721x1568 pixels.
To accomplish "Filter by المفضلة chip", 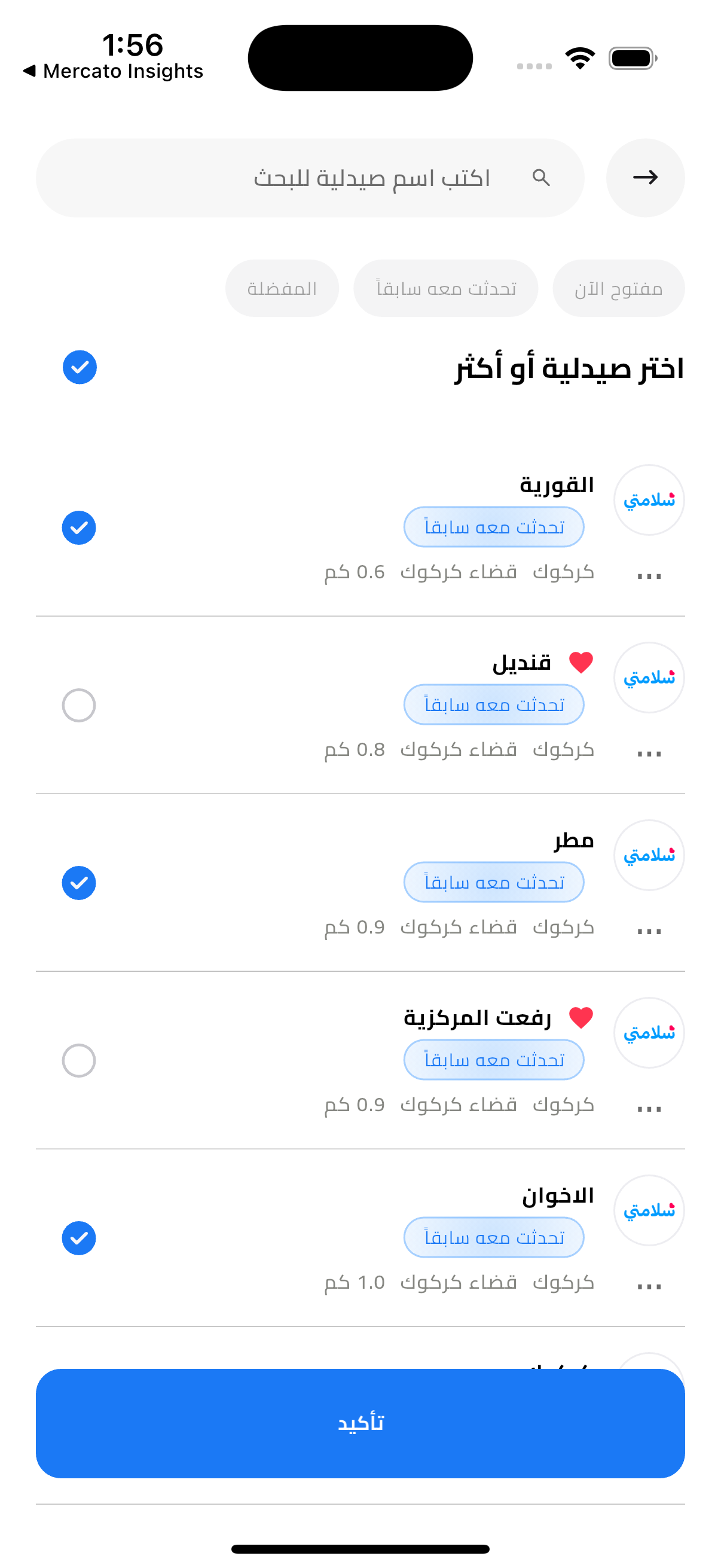I will coord(282,288).
